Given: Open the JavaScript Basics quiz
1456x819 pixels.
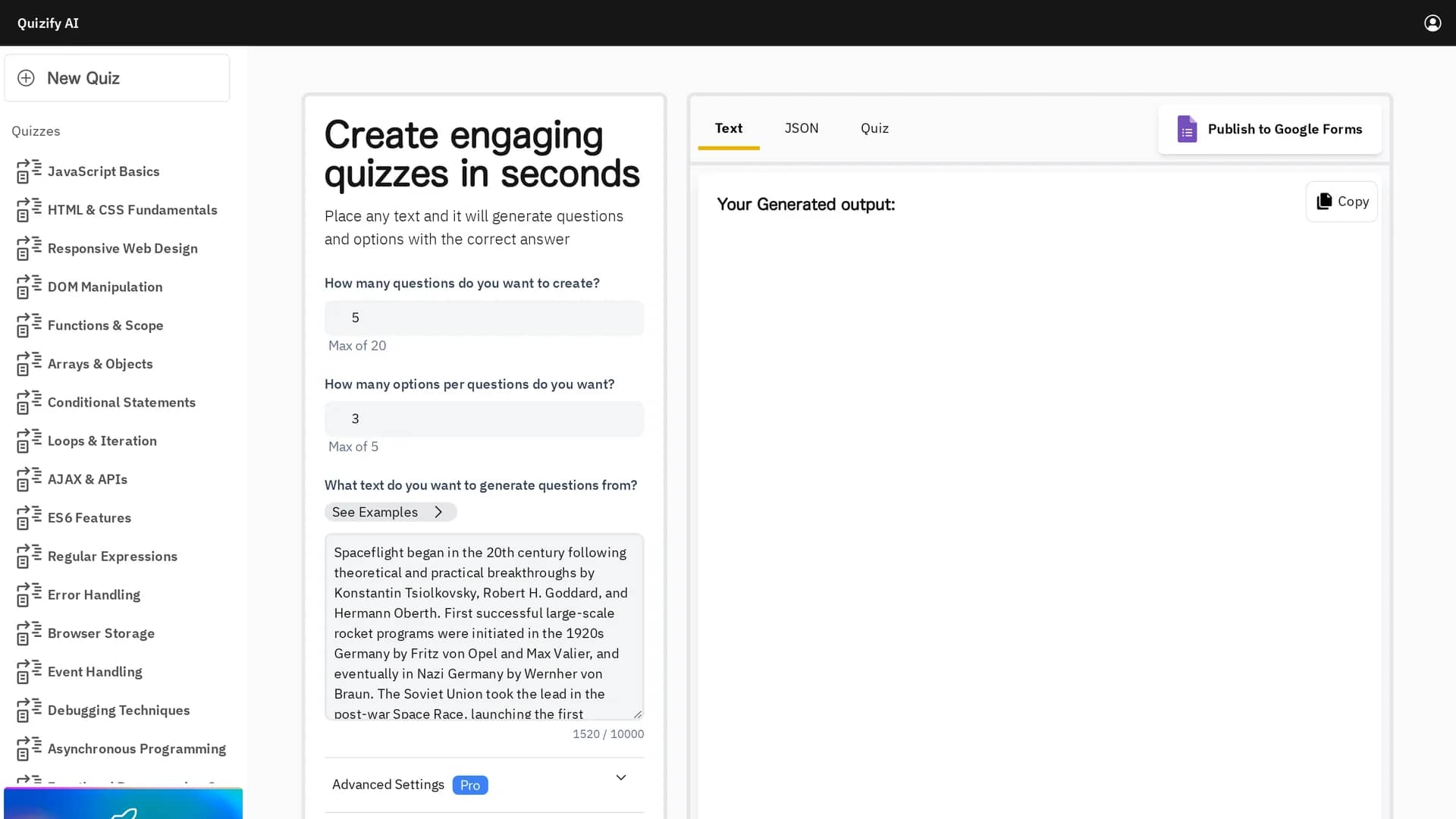Looking at the screenshot, I should [x=104, y=171].
